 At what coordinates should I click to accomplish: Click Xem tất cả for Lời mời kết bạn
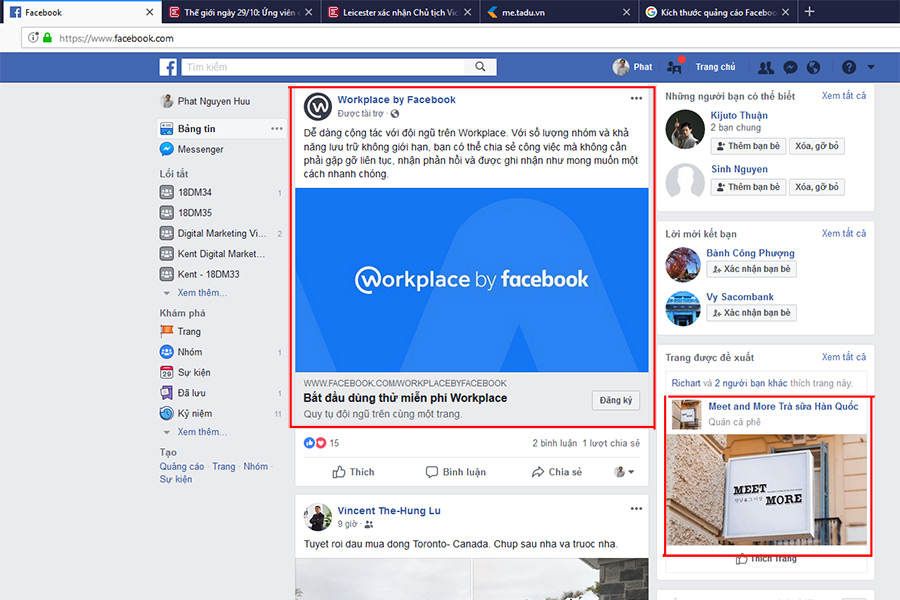[x=844, y=233]
